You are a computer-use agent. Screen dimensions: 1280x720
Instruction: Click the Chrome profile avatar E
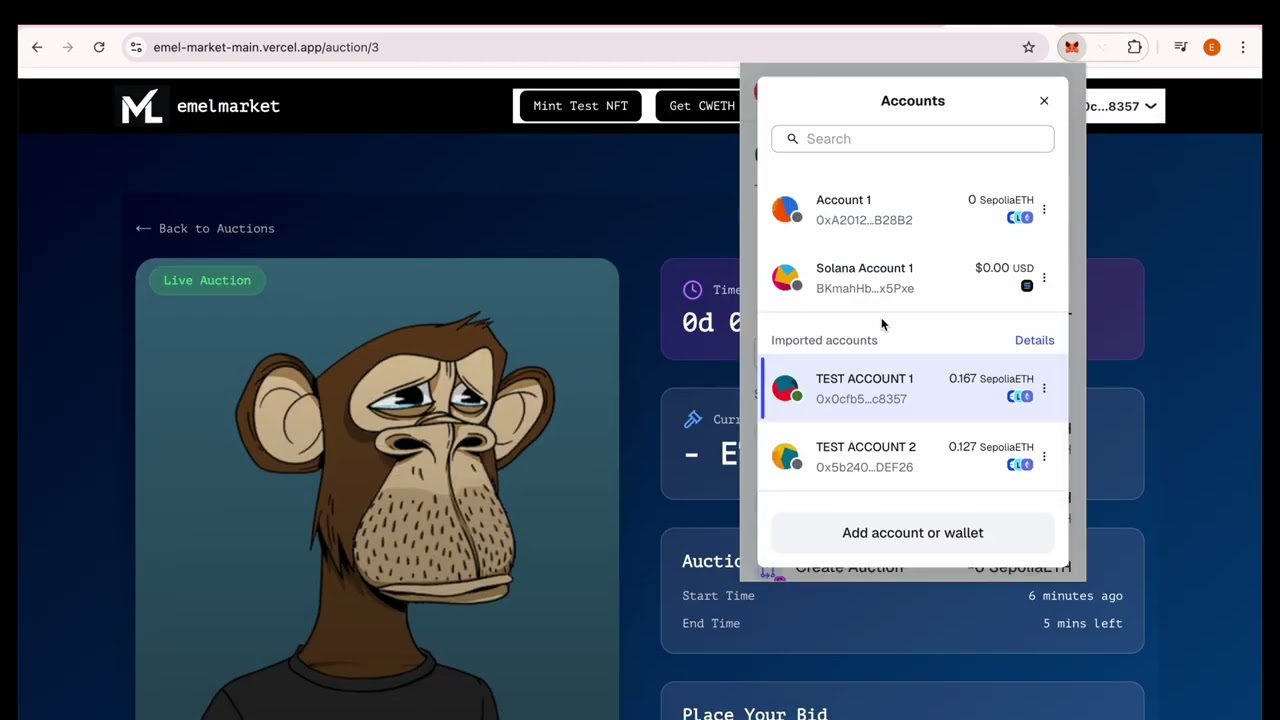click(x=1212, y=47)
